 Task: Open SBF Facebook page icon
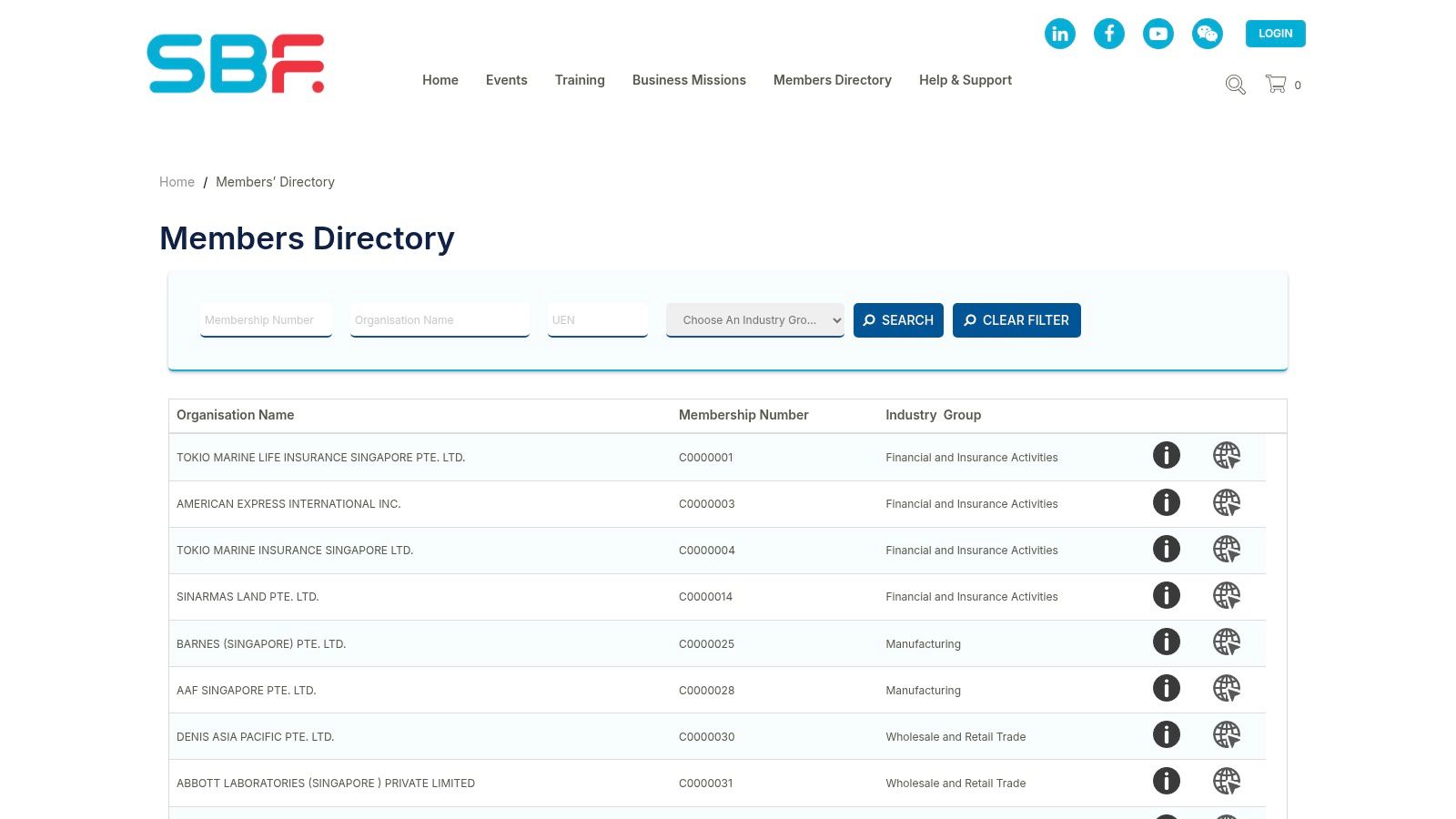1109,34
